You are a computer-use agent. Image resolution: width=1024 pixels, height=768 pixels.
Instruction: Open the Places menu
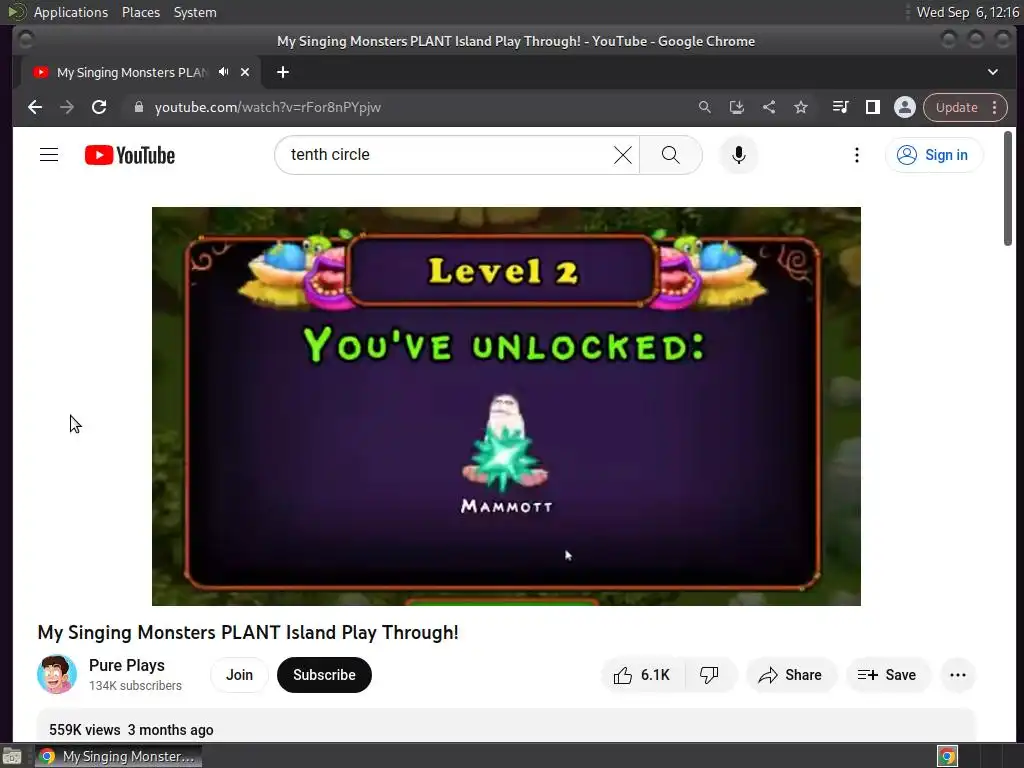pos(141,12)
